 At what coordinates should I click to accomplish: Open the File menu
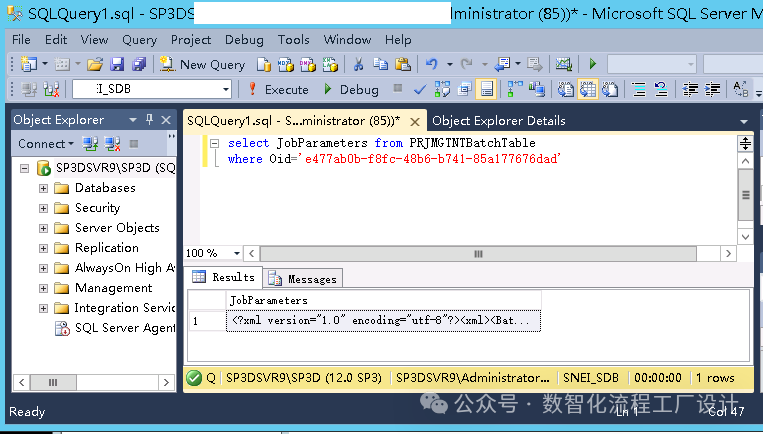click(x=21, y=39)
